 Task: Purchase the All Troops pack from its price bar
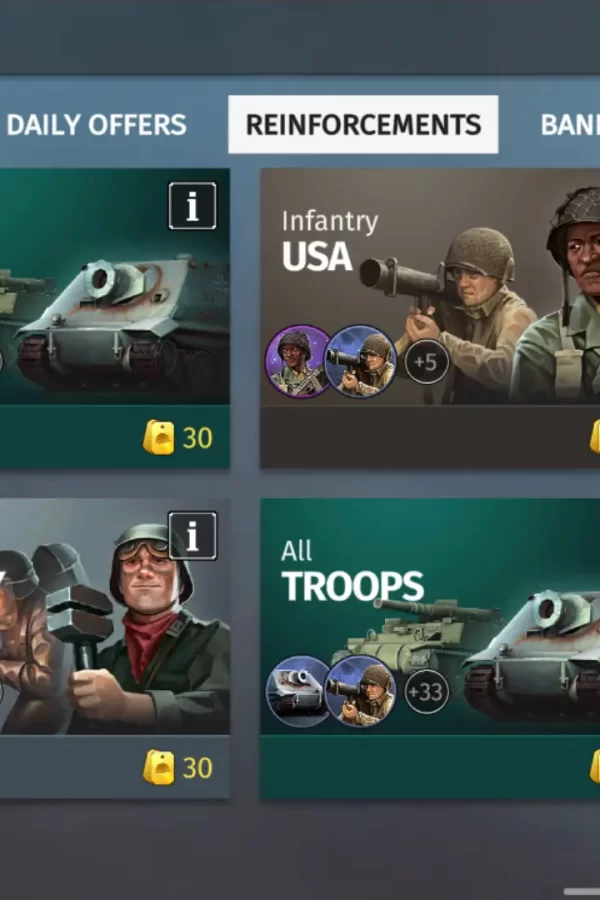(x=430, y=767)
